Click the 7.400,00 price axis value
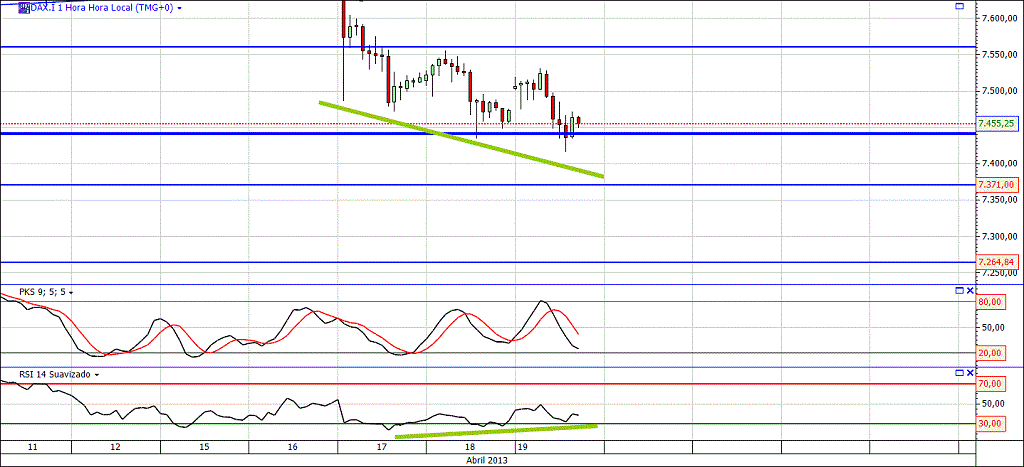 click(998, 163)
